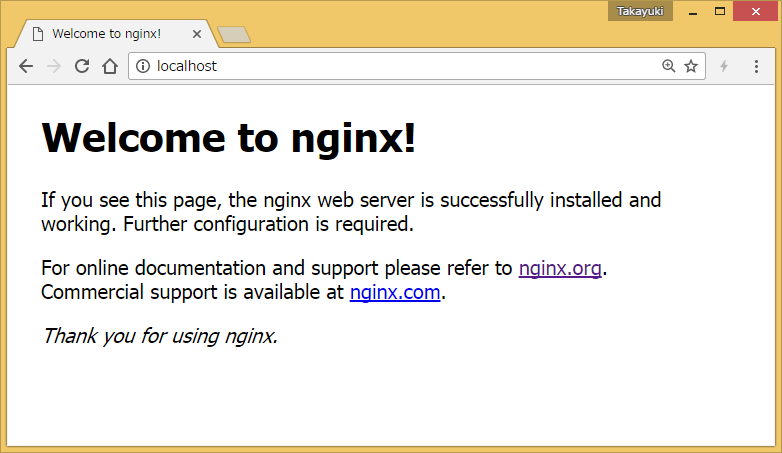Minimize the browser window
This screenshot has width=782, height=453.
pyautogui.click(x=693, y=11)
